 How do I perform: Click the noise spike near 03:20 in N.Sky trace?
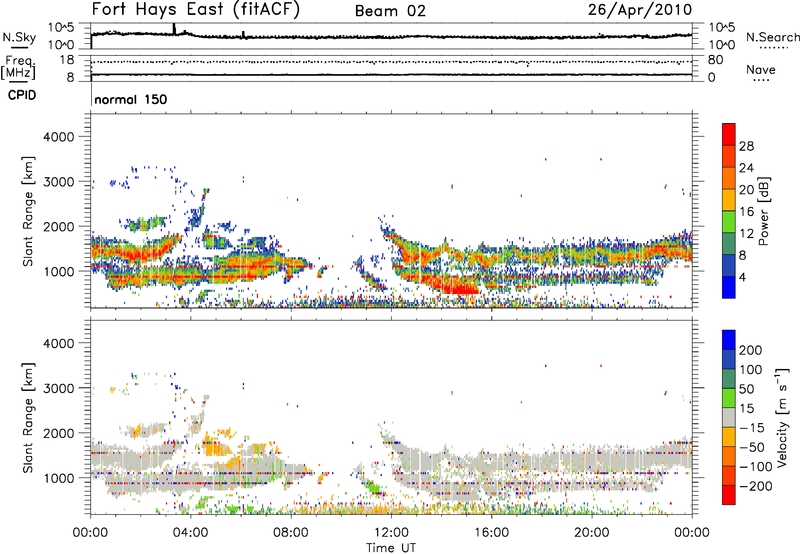coord(174,29)
